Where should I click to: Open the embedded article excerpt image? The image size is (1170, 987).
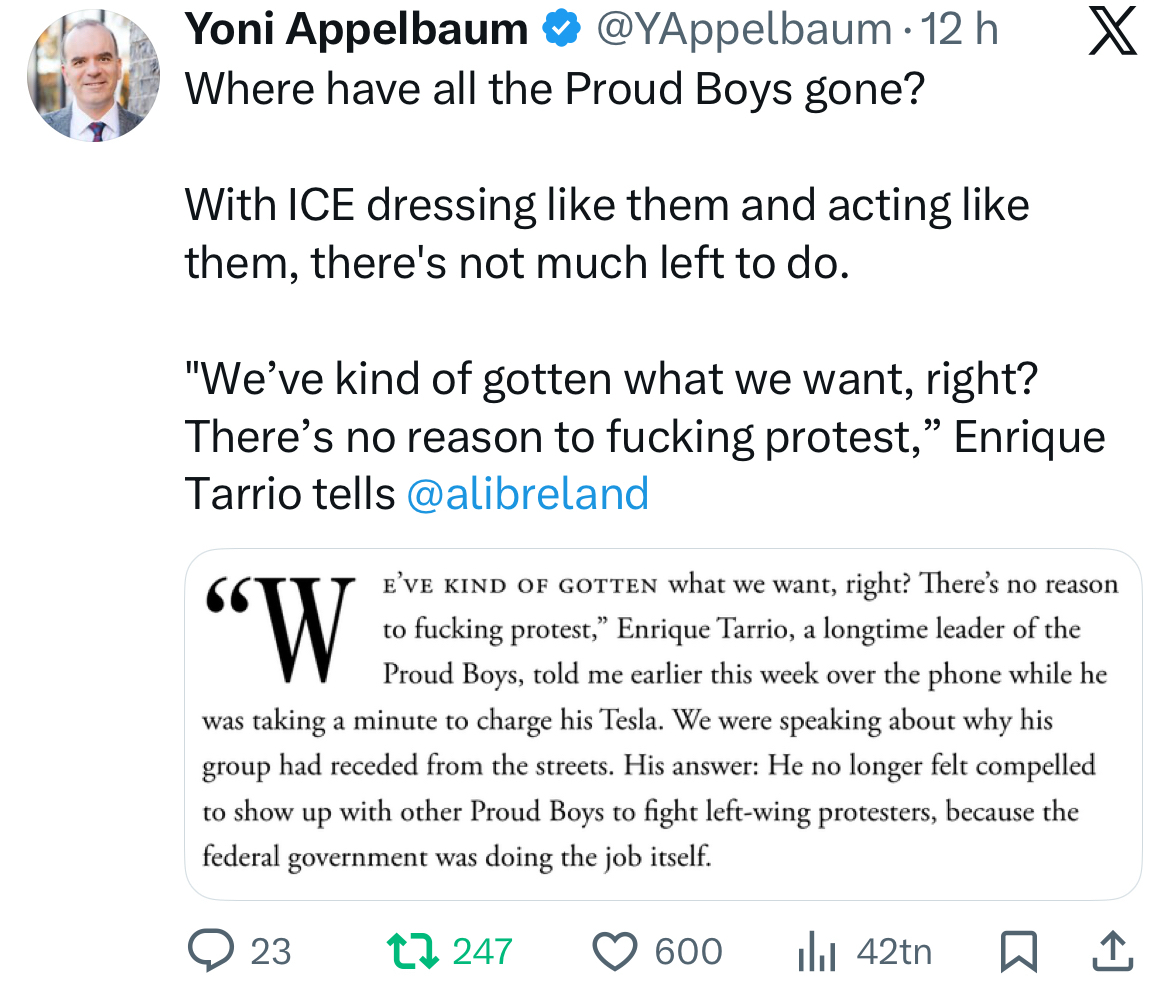tap(662, 722)
